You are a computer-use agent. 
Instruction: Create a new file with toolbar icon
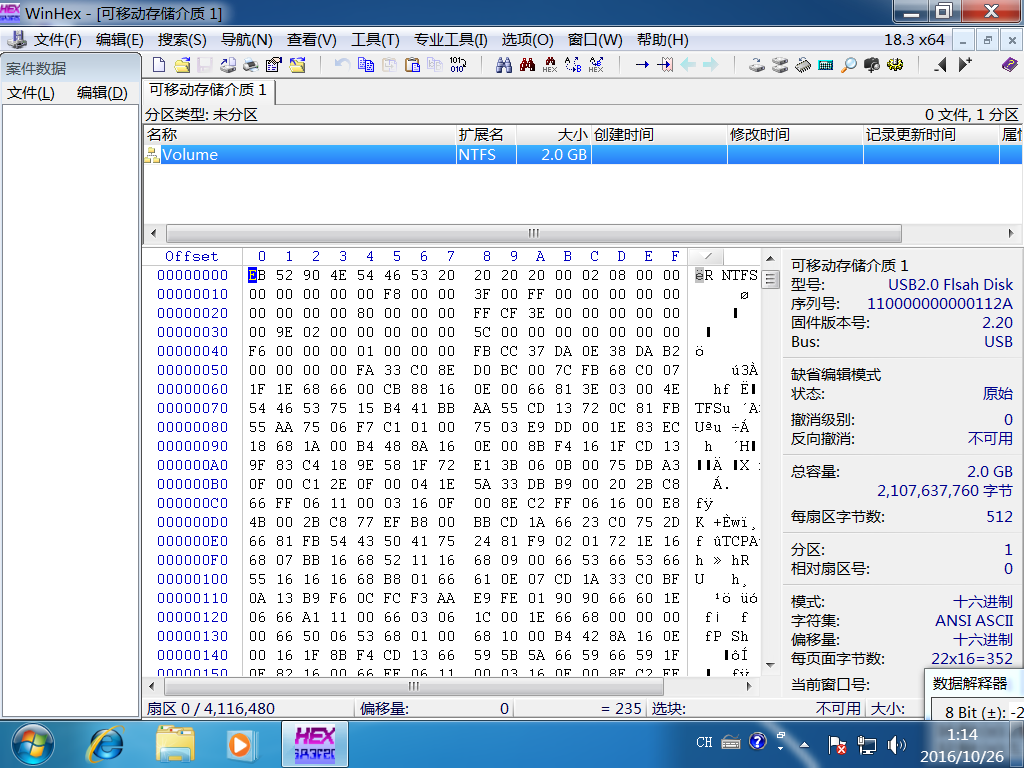pyautogui.click(x=159, y=64)
